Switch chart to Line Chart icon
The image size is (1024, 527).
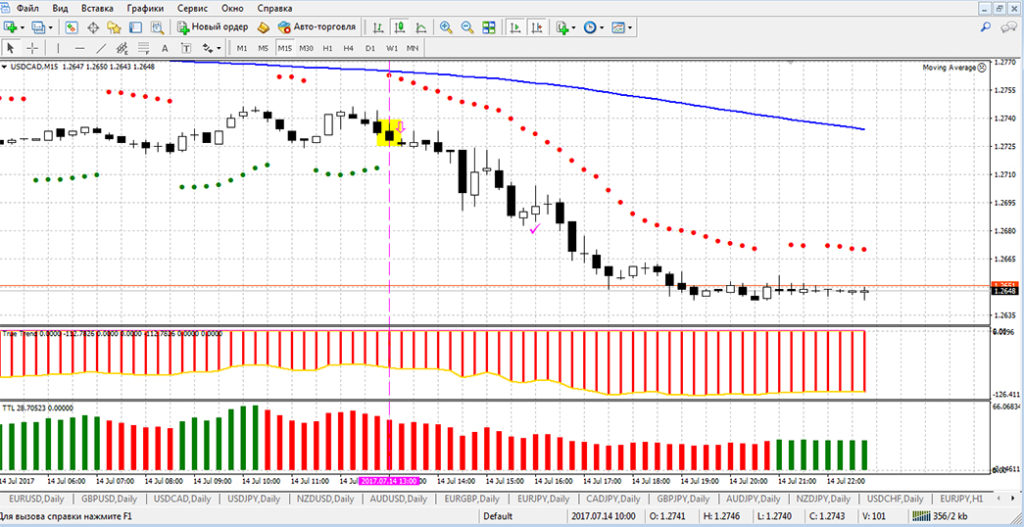[x=421, y=27]
